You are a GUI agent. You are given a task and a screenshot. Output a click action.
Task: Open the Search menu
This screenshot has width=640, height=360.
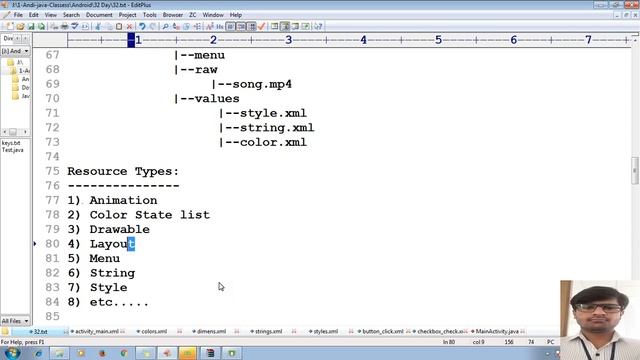point(71,15)
